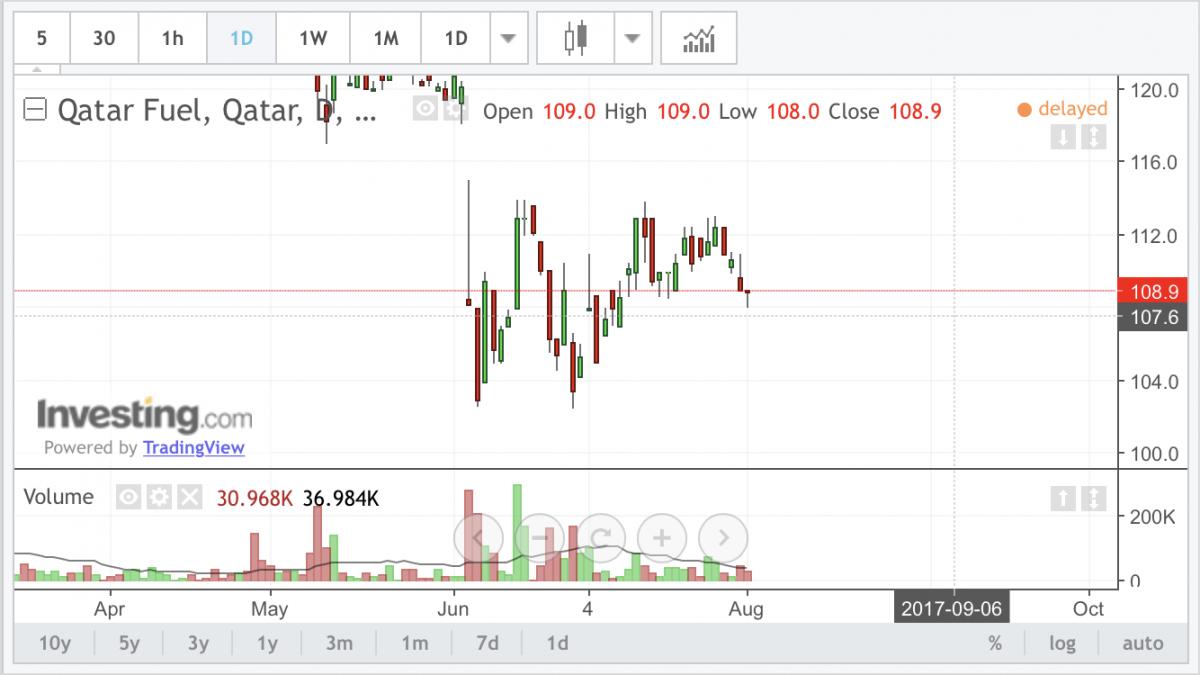This screenshot has width=1200, height=675.
Task: Click the Qatar Fuel symbol title
Action: tap(217, 110)
